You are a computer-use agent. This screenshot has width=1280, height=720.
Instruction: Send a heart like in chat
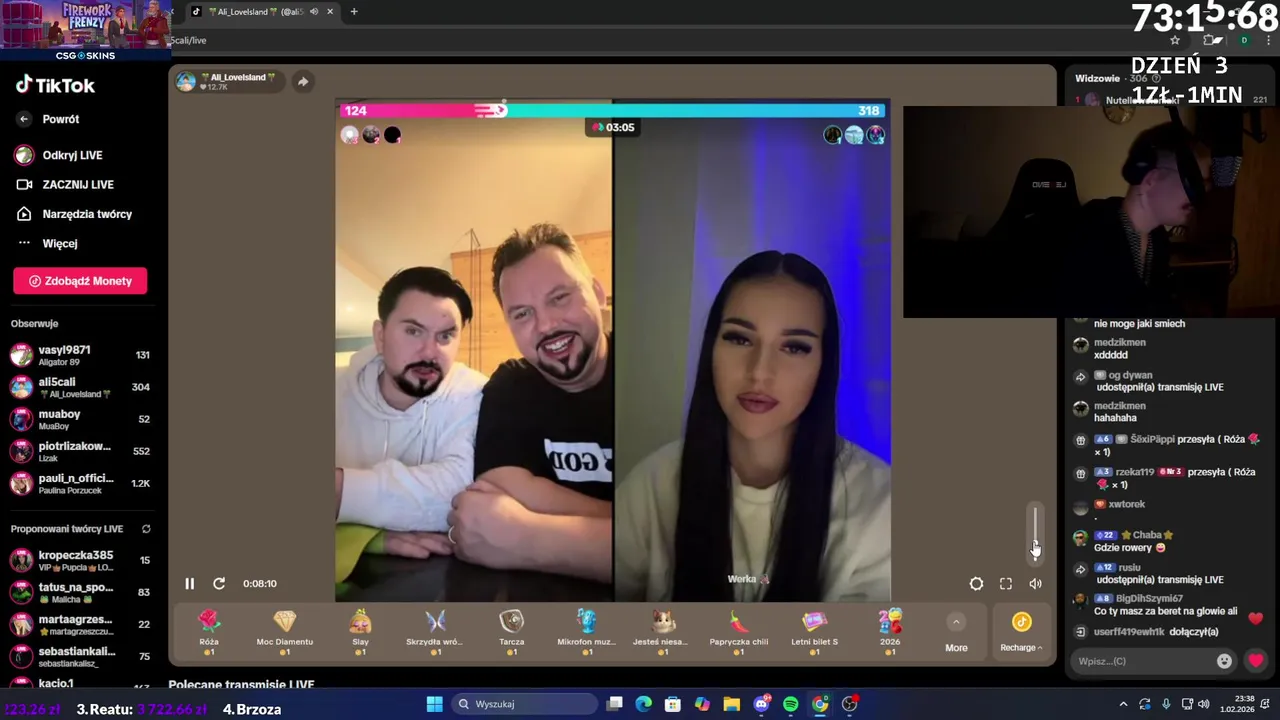(x=1256, y=661)
